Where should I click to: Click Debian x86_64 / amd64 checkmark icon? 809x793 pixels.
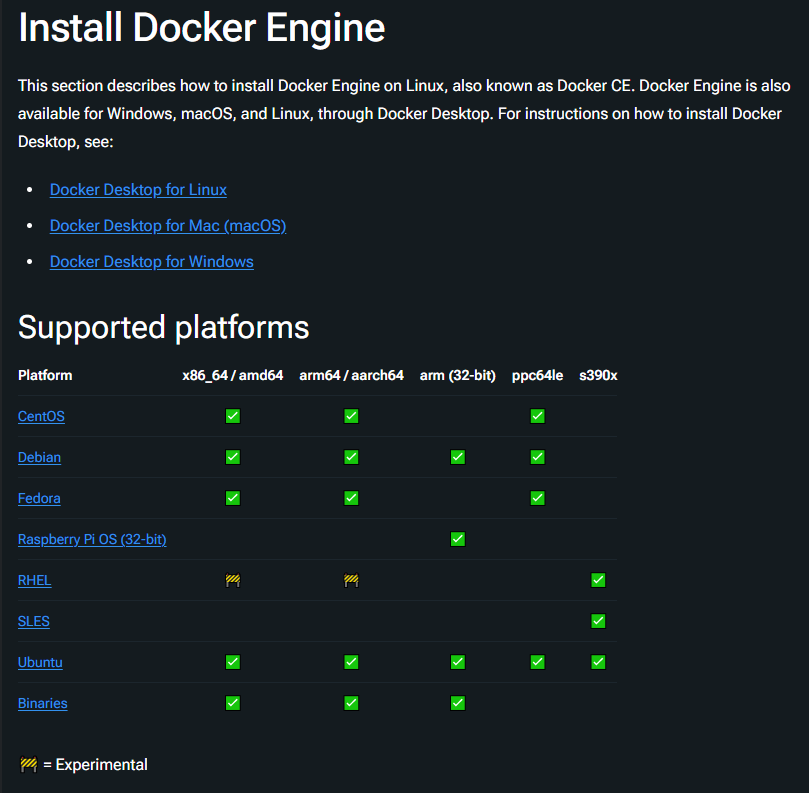tap(233, 457)
